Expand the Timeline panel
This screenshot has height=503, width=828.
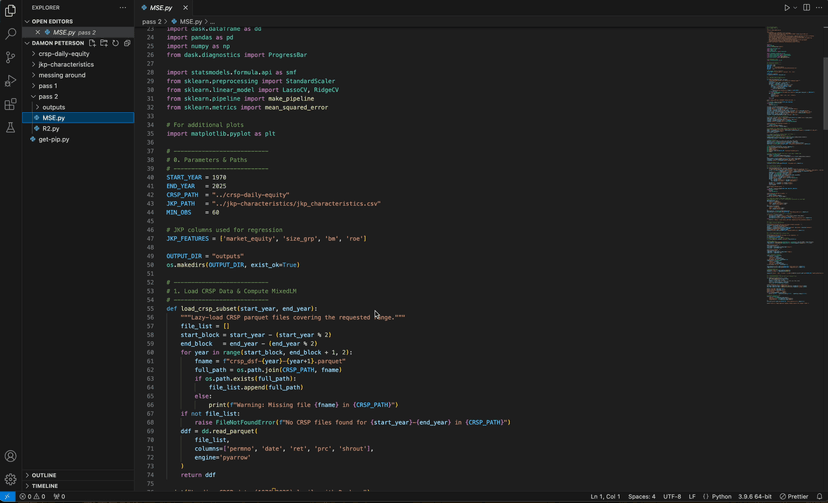point(78,486)
